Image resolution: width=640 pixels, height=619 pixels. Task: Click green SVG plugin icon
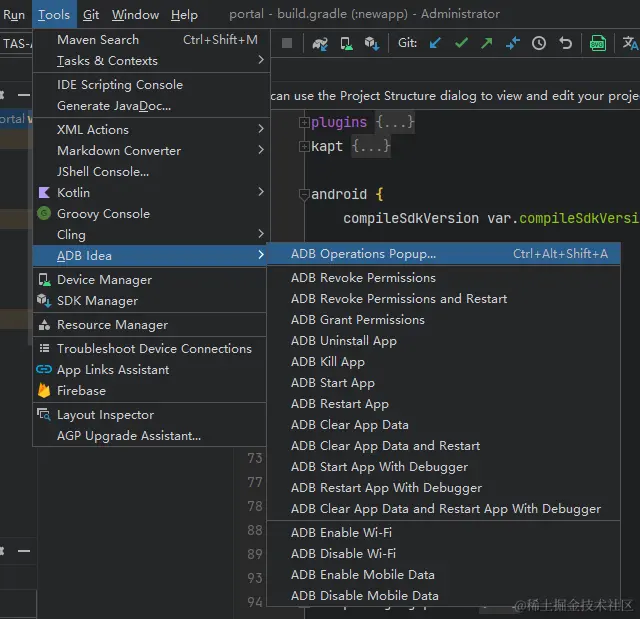click(598, 43)
